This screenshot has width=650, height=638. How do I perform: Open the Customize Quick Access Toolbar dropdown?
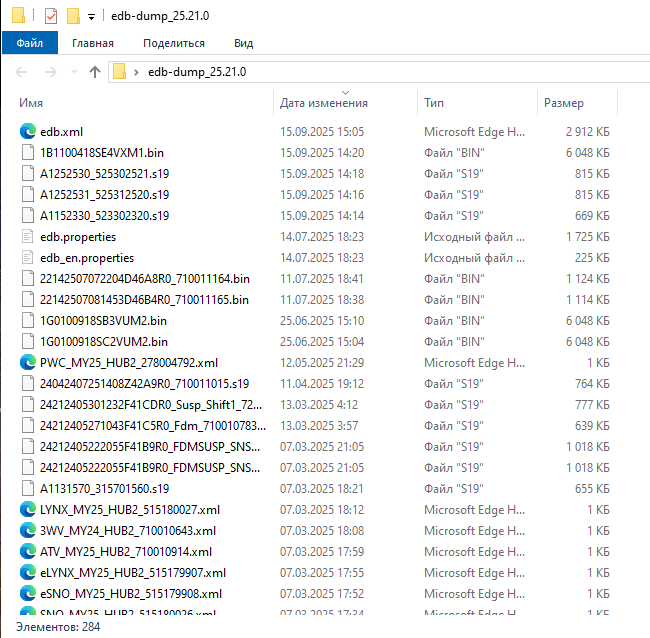[91, 17]
